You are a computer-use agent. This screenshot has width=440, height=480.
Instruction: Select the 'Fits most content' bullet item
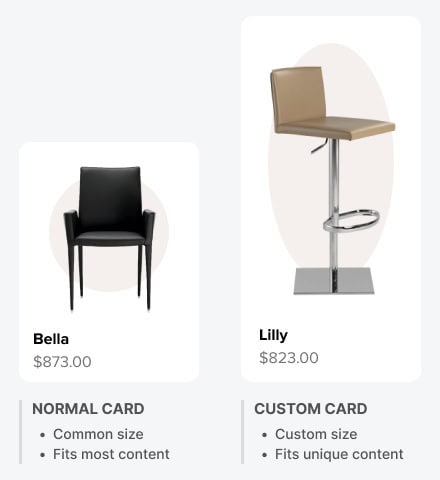[111, 454]
